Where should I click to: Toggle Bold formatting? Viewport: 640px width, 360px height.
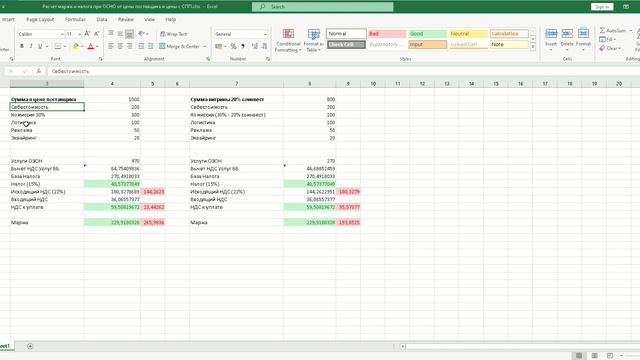point(22,46)
